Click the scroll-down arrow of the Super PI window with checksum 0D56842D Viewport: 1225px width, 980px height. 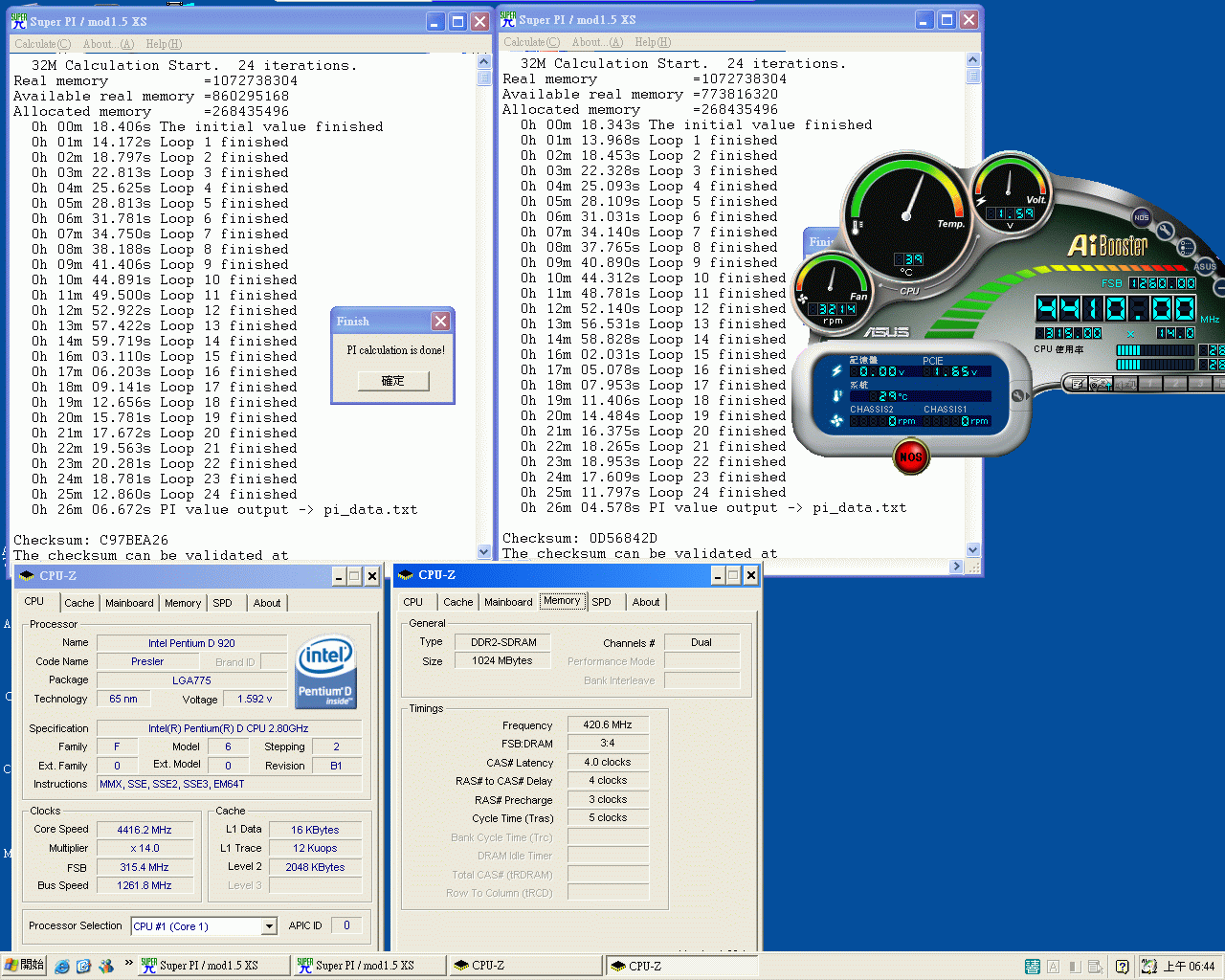coord(972,550)
